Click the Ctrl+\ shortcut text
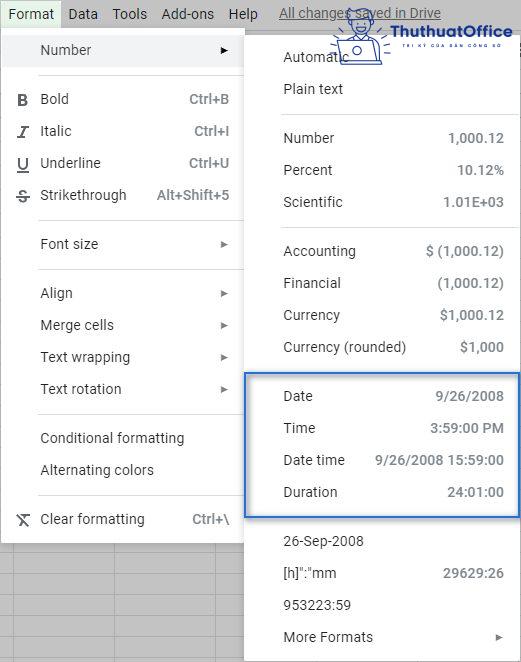This screenshot has width=521, height=662. pyautogui.click(x=211, y=519)
